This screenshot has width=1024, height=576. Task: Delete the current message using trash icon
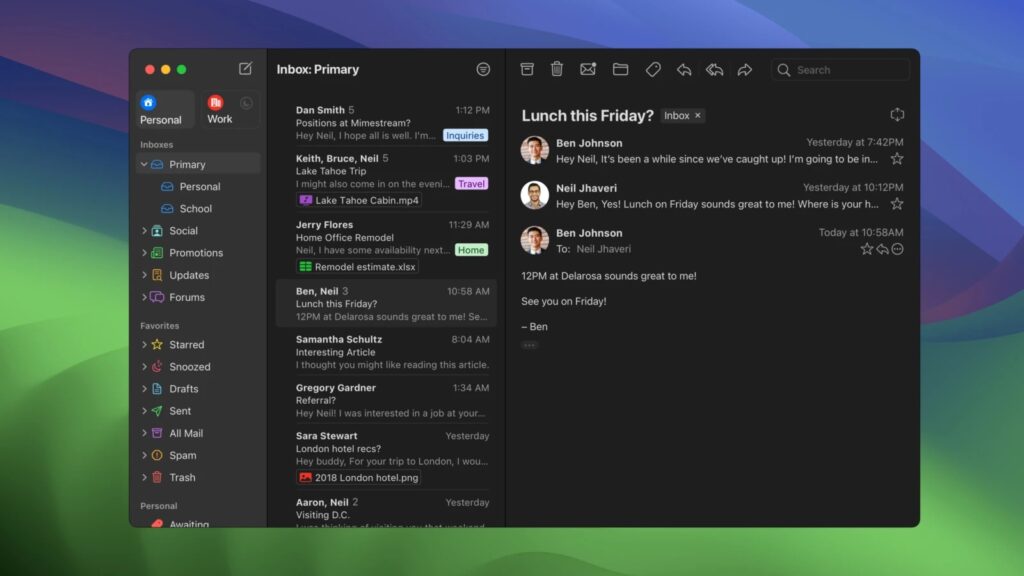click(557, 69)
